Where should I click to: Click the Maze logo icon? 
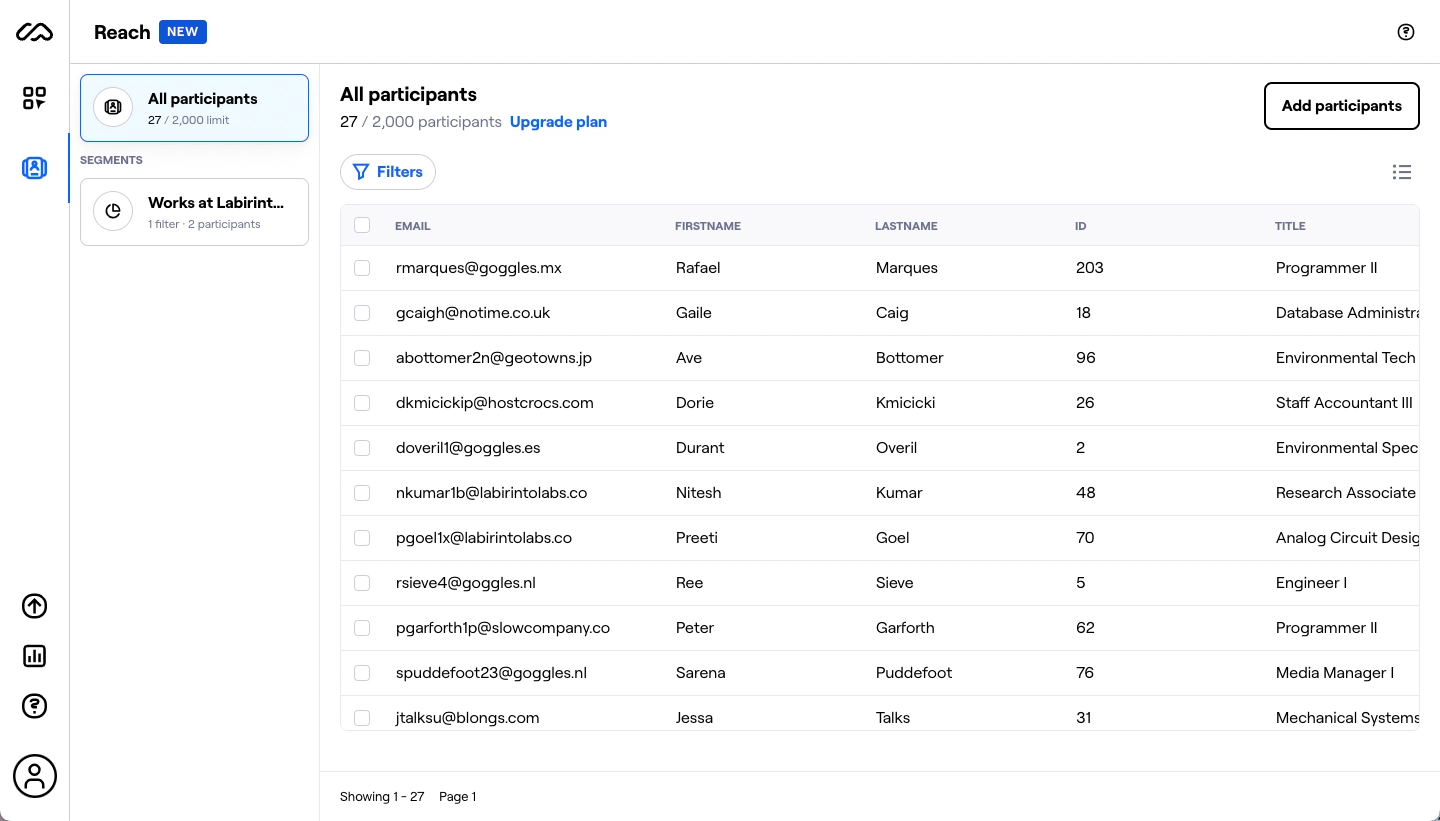(34, 33)
